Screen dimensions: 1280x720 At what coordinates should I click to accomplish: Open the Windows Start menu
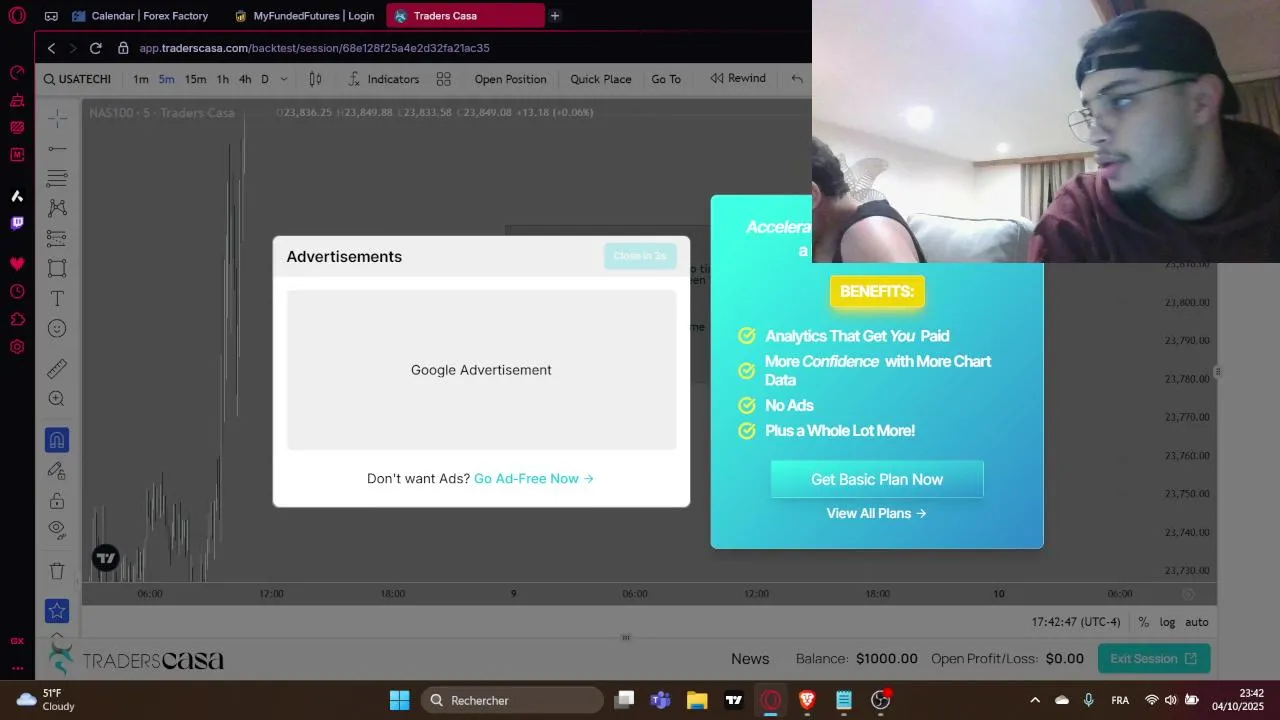(399, 700)
